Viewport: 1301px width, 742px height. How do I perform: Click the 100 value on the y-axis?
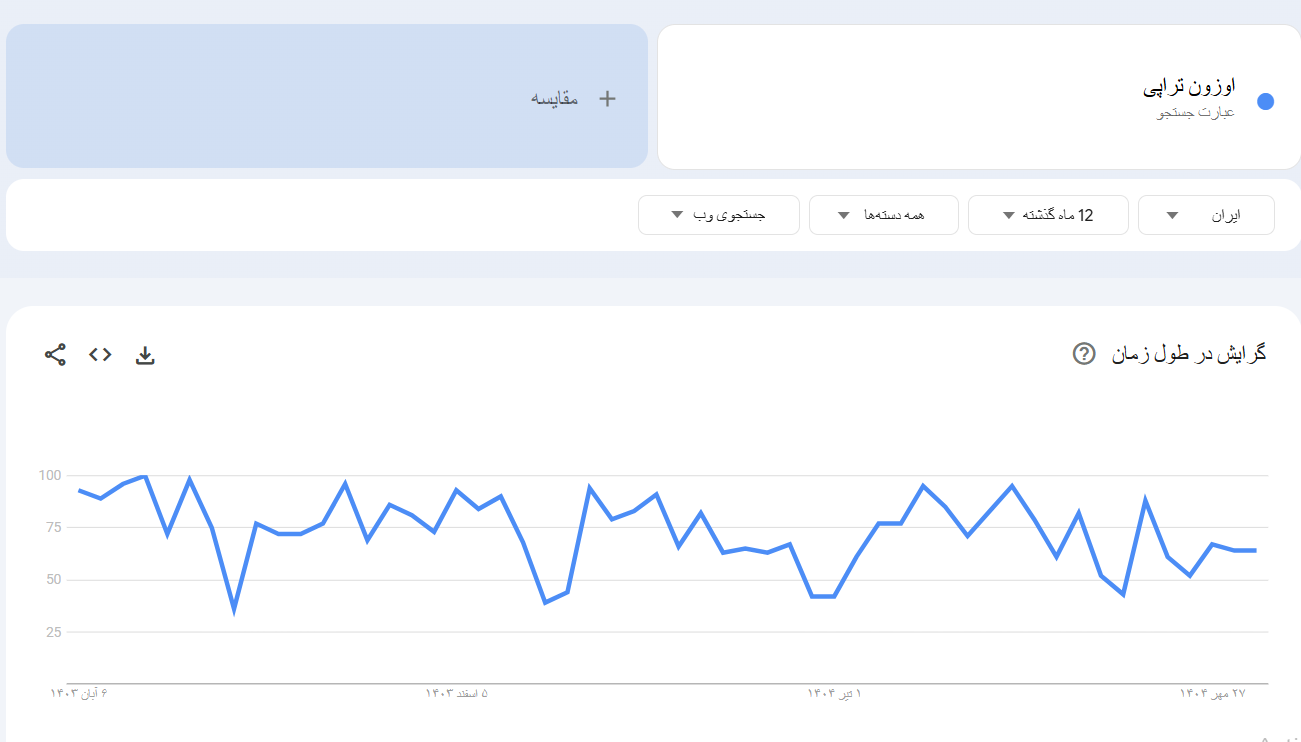tap(50, 475)
